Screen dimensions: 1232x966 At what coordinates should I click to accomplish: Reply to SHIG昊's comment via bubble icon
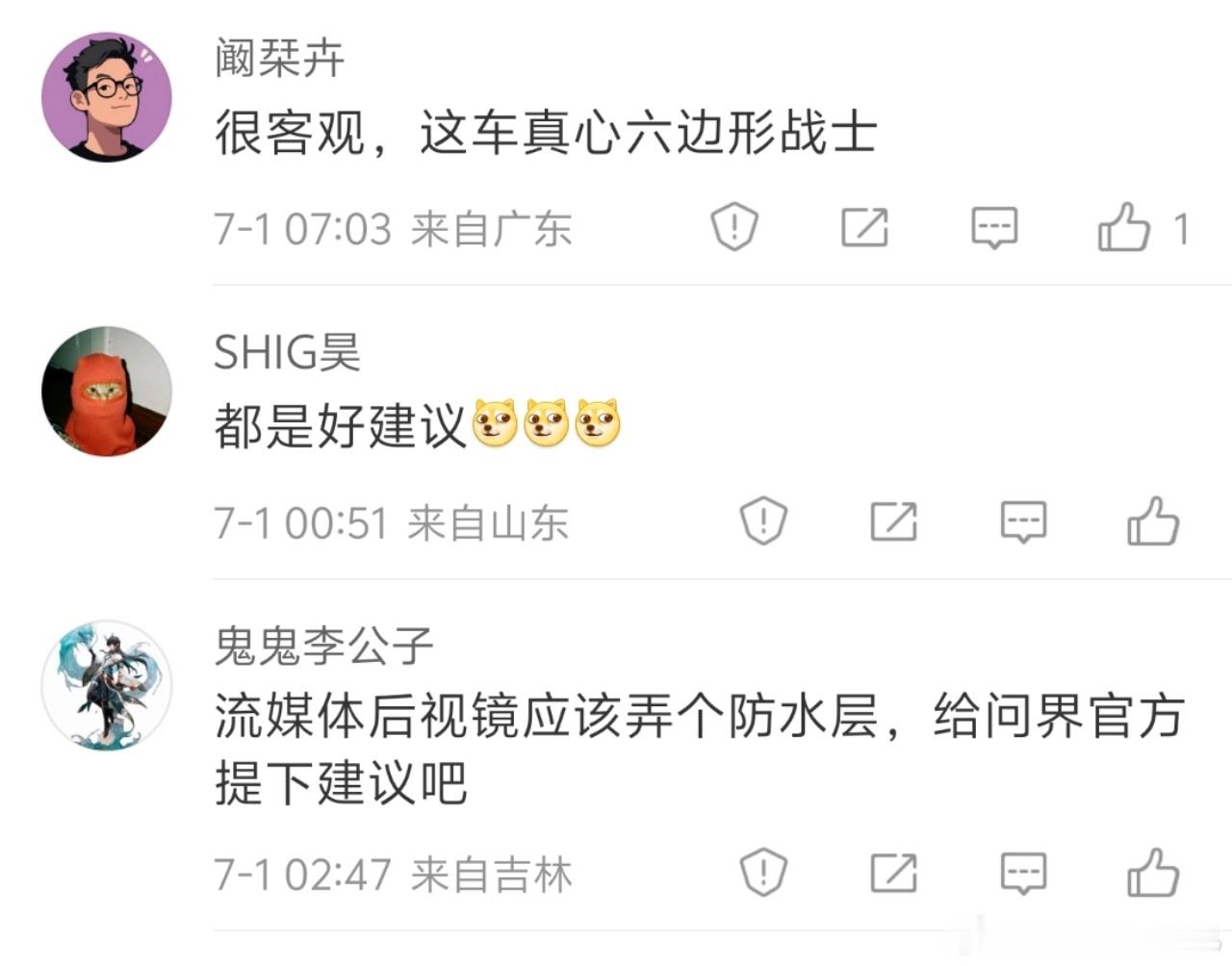1023,522
